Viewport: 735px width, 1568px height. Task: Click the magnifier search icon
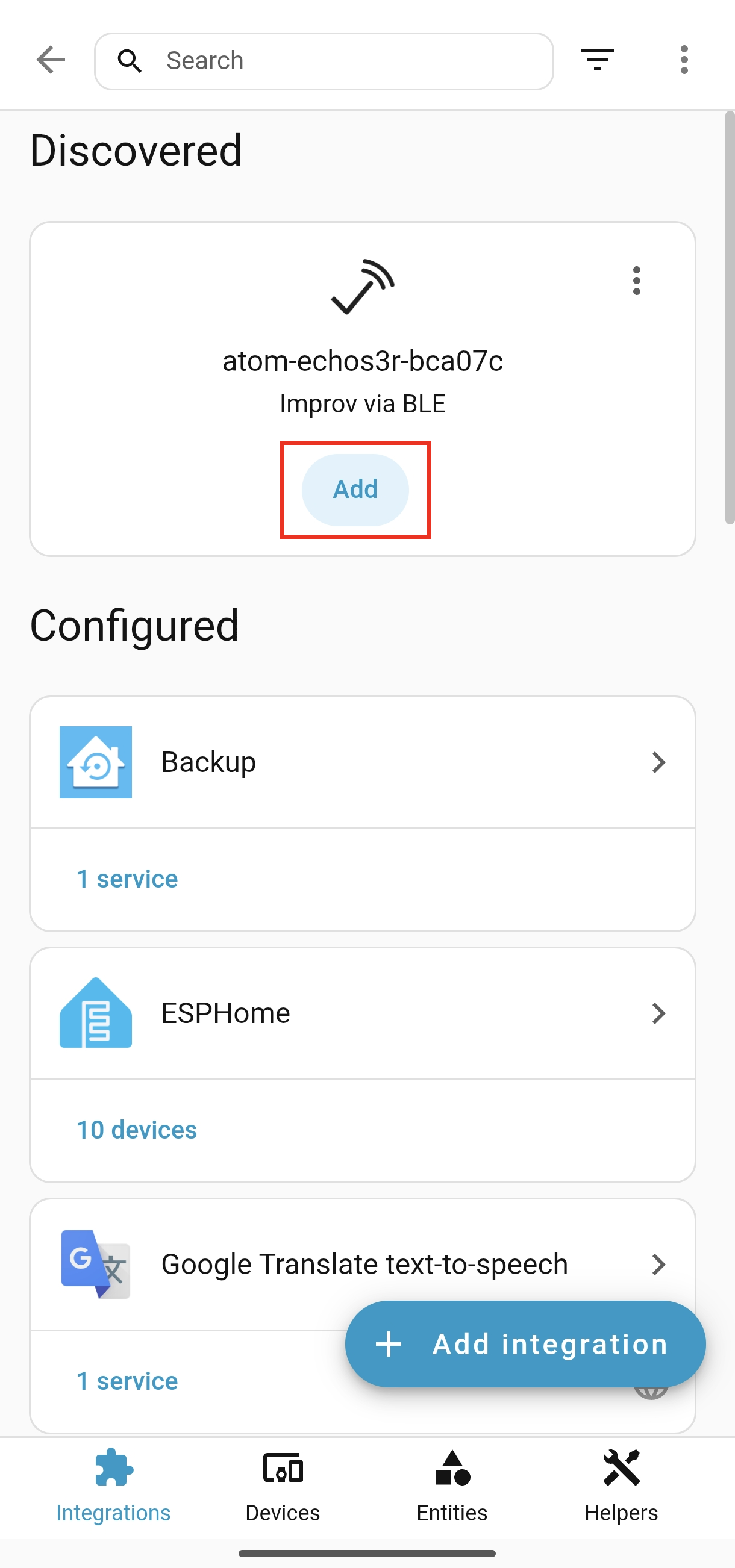pos(130,61)
